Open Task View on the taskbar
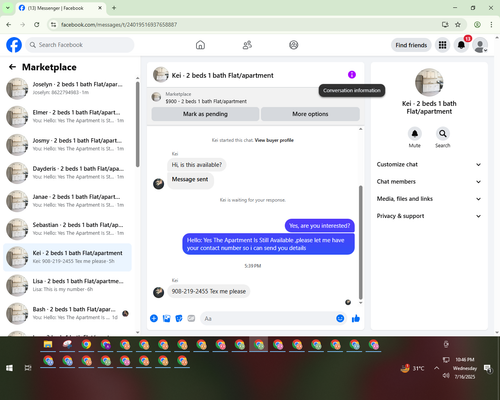500x400 pixels. [x=28, y=368]
